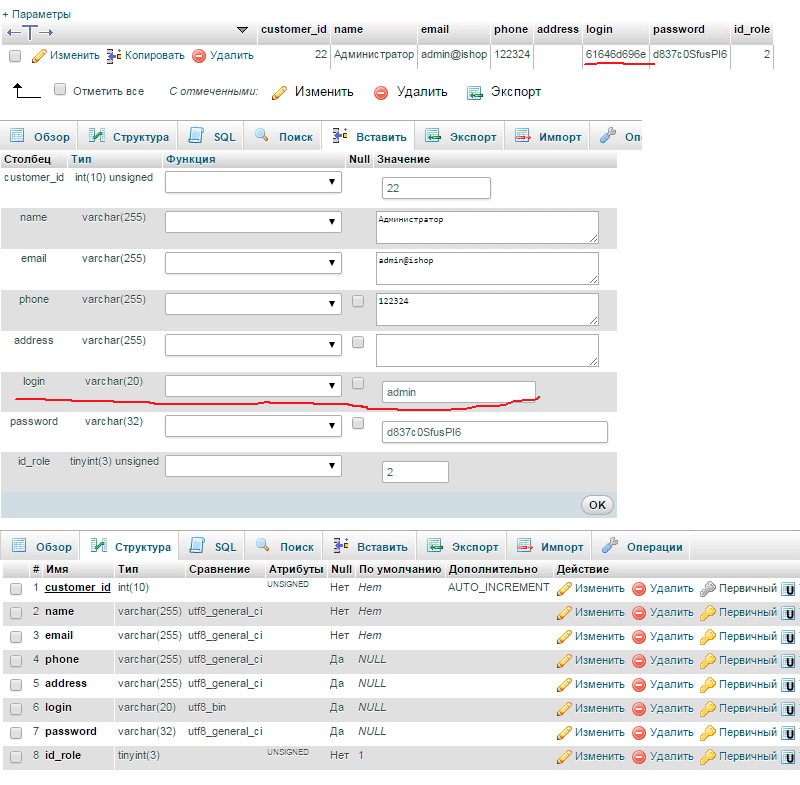Open the function dropdown for phone

coord(253,303)
